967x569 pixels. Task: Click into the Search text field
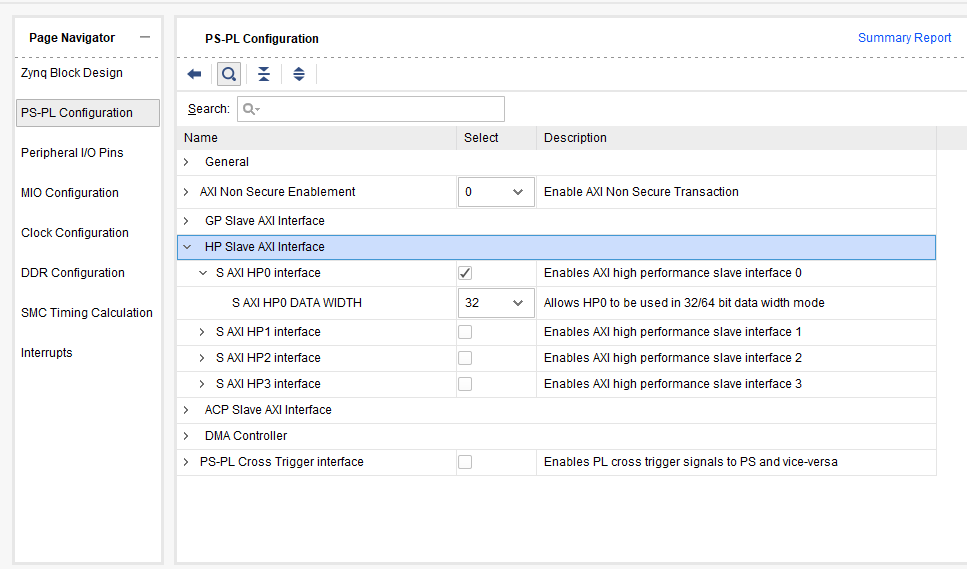pyautogui.click(x=371, y=109)
